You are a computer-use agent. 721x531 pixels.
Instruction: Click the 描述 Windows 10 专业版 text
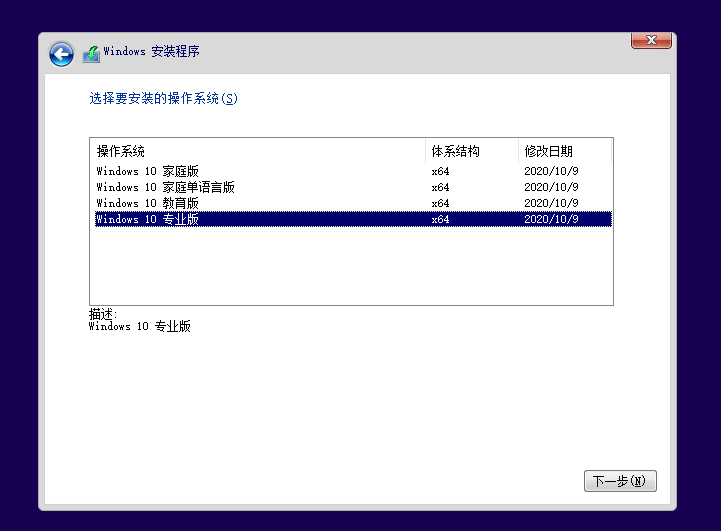pos(139,321)
